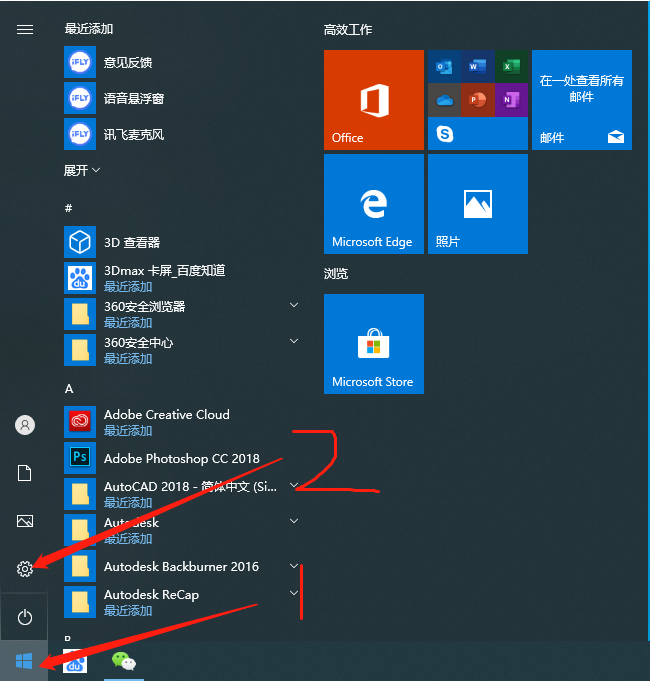
Task: Click the 最近添加 section heading
Action: pyautogui.click(x=89, y=29)
